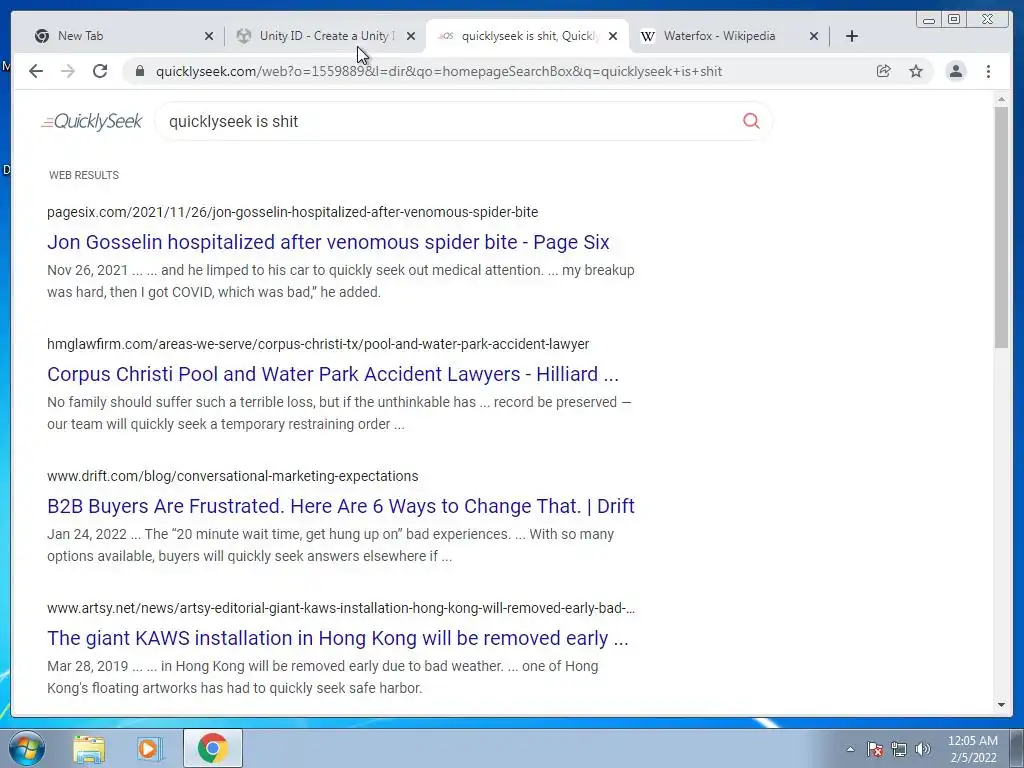This screenshot has width=1024, height=768.
Task: Select the quicklyseek is shit tab
Action: [x=526, y=36]
